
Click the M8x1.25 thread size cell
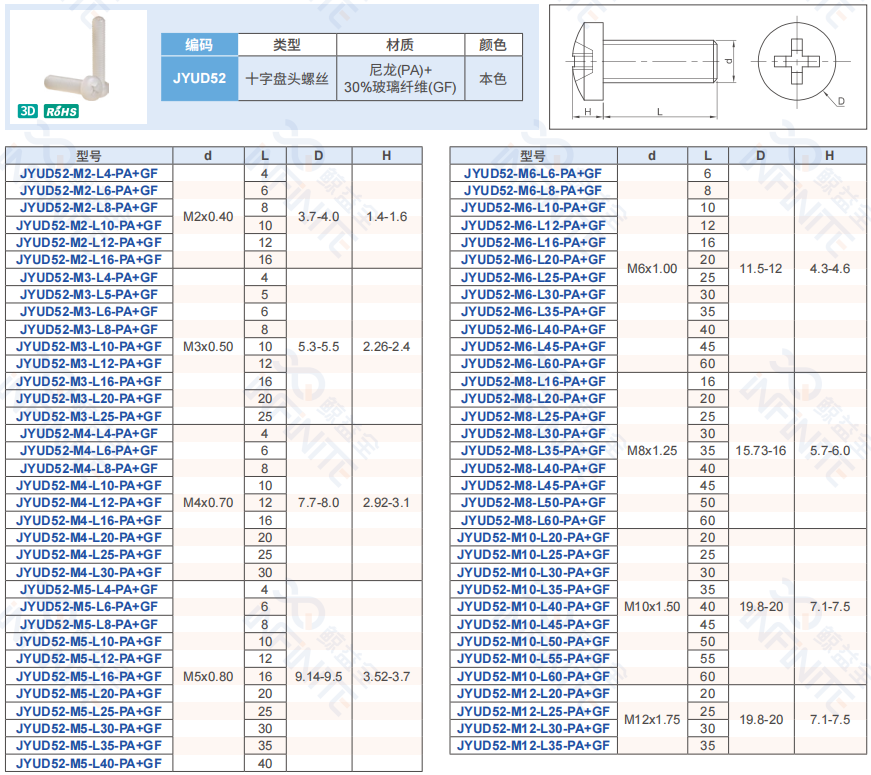tap(652, 451)
